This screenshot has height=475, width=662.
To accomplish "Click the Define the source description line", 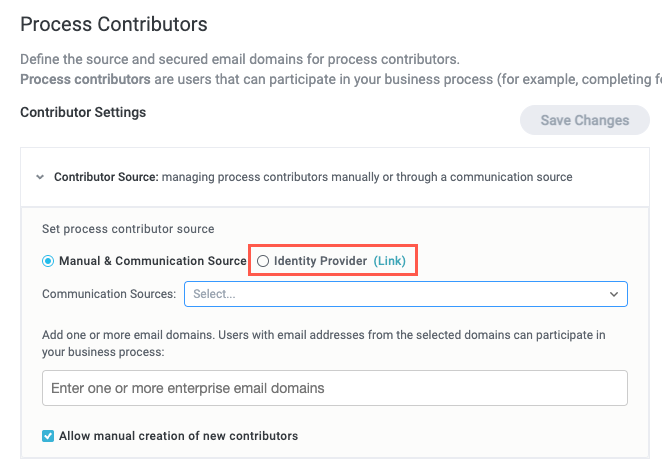I will (240, 60).
